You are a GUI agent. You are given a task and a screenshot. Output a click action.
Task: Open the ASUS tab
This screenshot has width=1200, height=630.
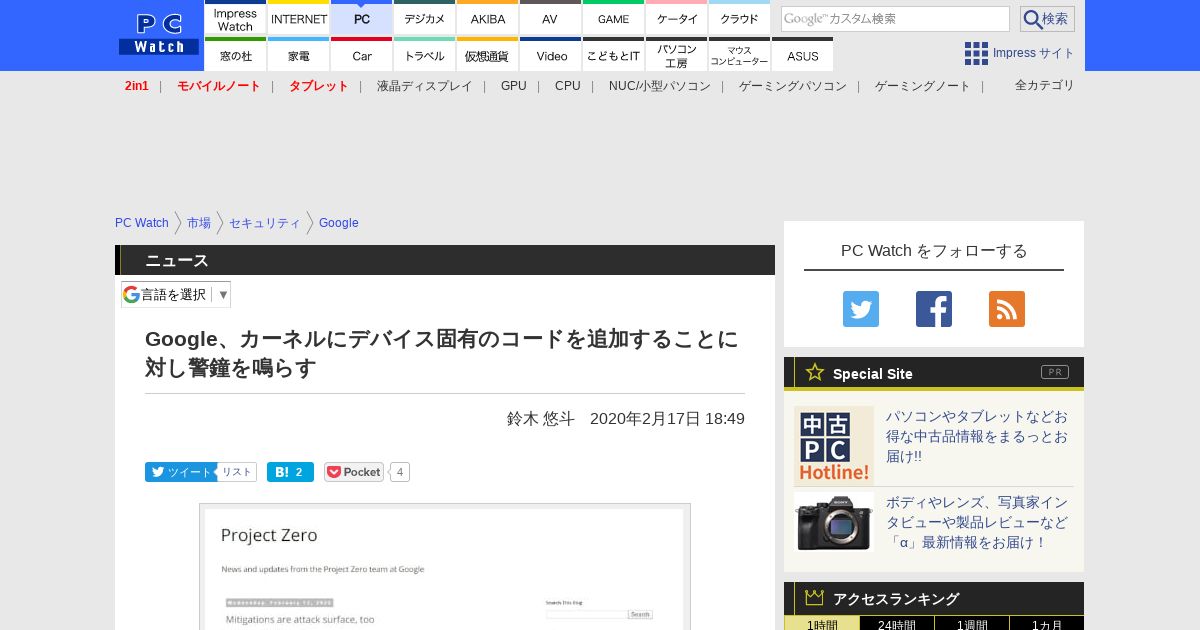pyautogui.click(x=803, y=55)
